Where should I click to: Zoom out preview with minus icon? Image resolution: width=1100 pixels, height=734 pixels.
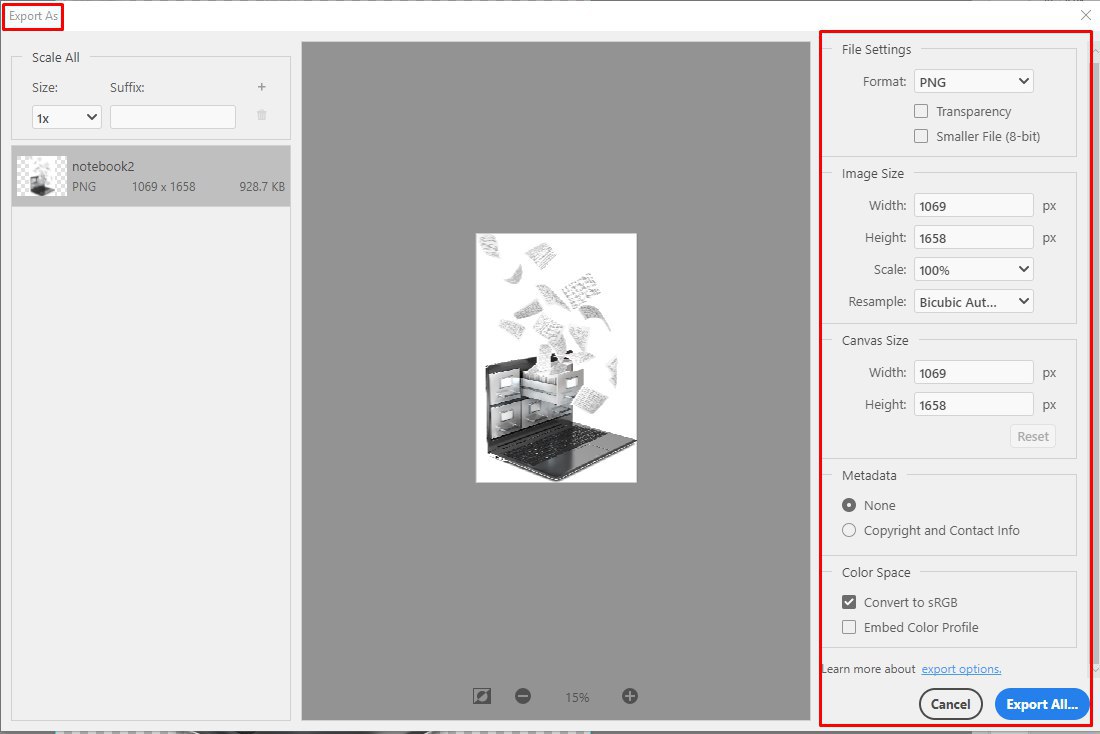[x=523, y=696]
